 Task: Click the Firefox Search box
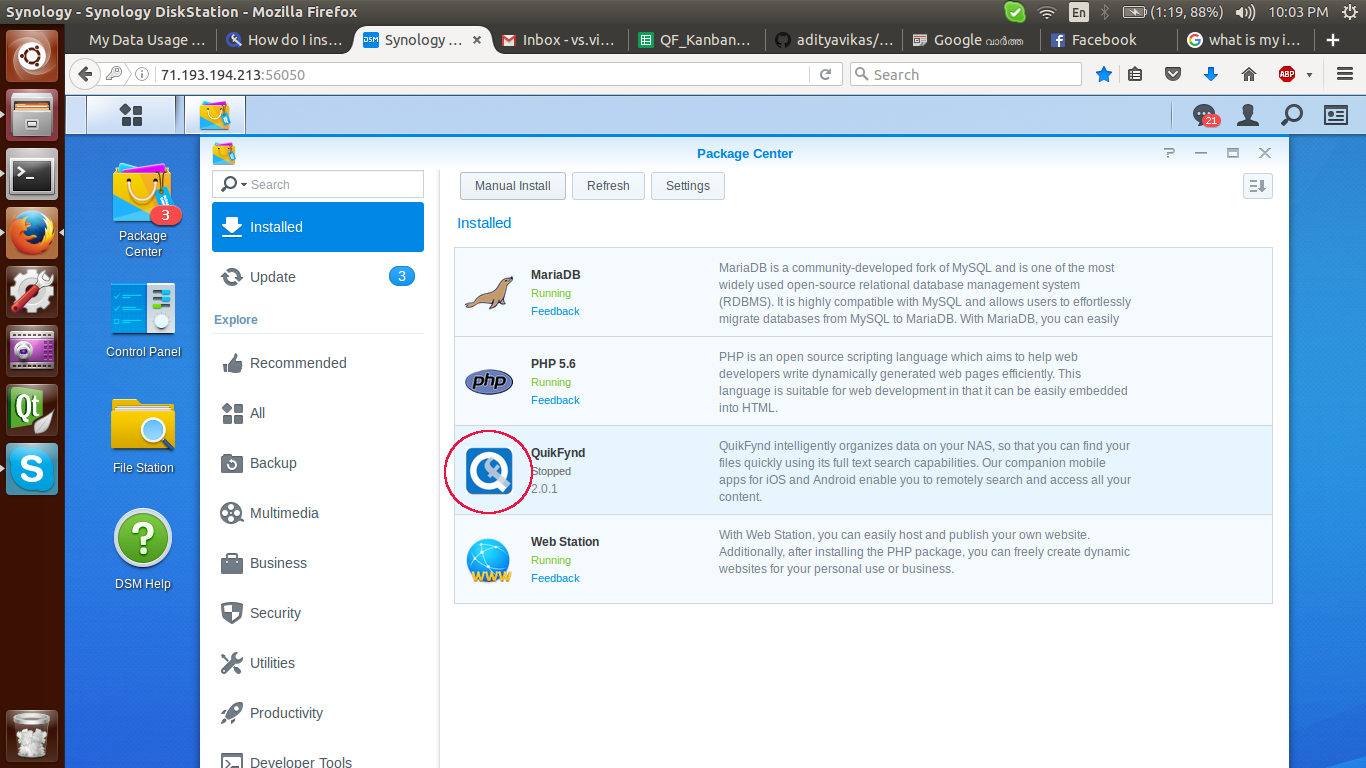pyautogui.click(x=966, y=74)
